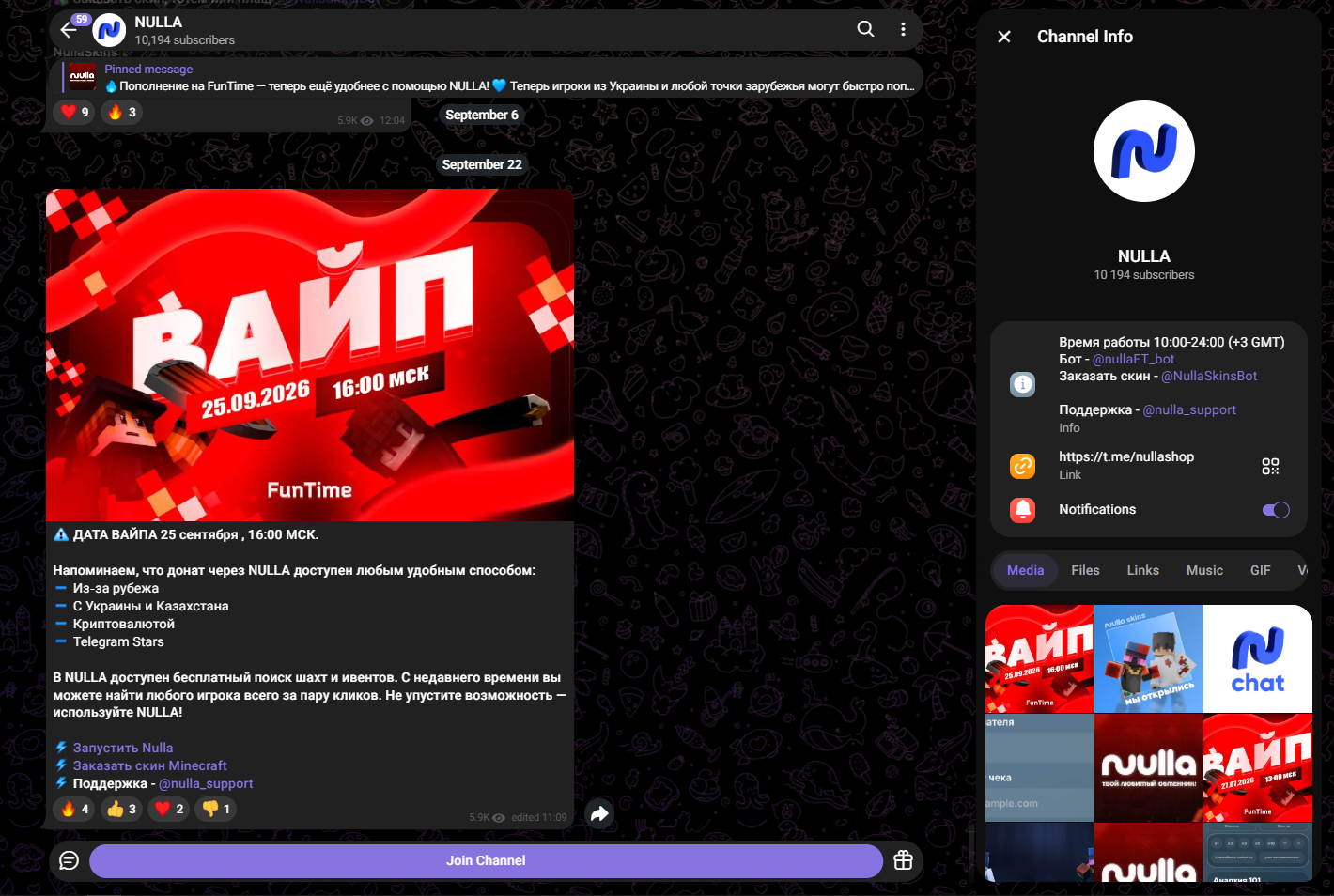Click the bell Notifications icon

tap(1022, 510)
